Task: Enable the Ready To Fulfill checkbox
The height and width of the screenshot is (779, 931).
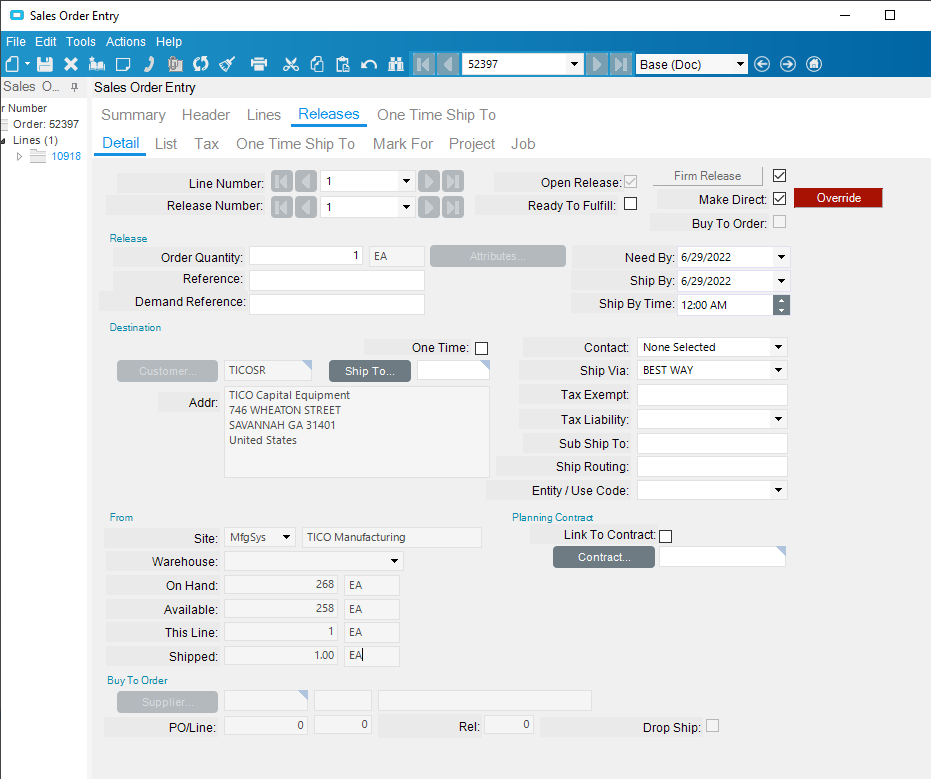Action: tap(631, 204)
